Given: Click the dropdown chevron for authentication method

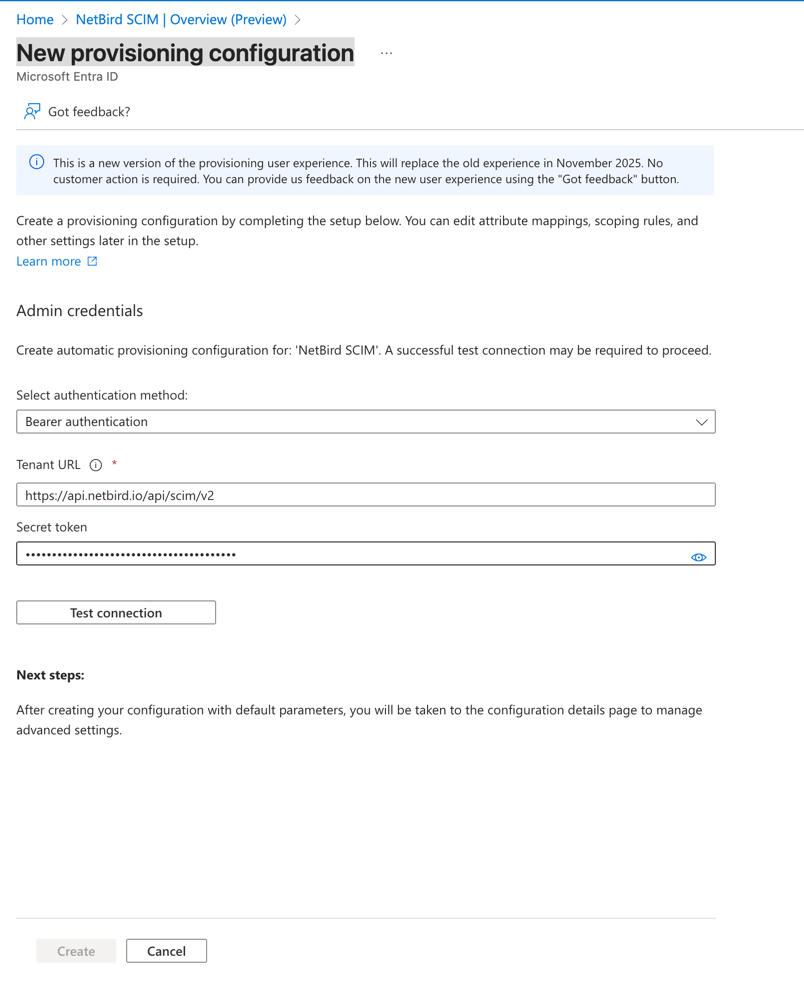Looking at the screenshot, I should [701, 421].
